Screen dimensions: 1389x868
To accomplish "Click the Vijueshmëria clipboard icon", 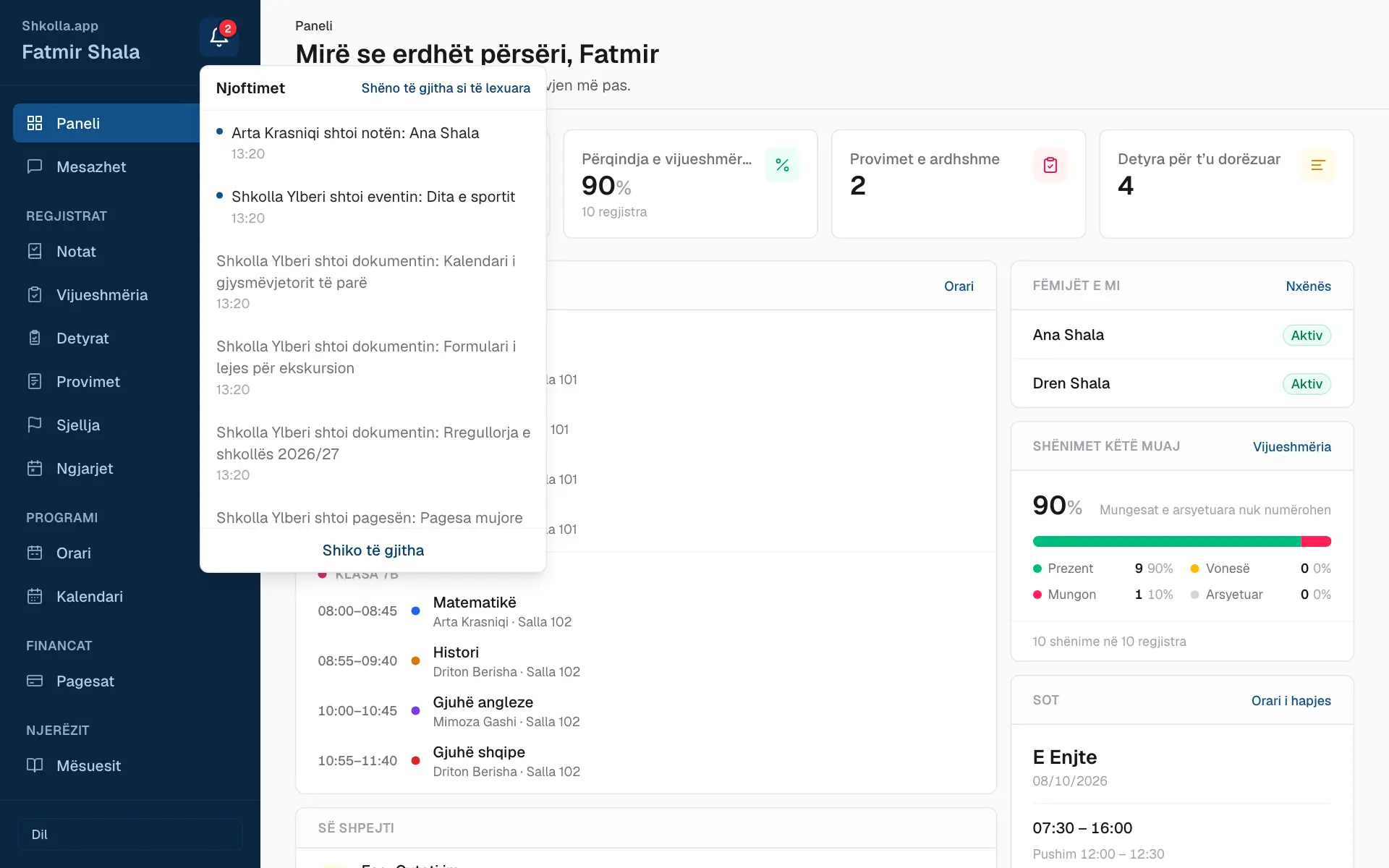I will coord(35,294).
